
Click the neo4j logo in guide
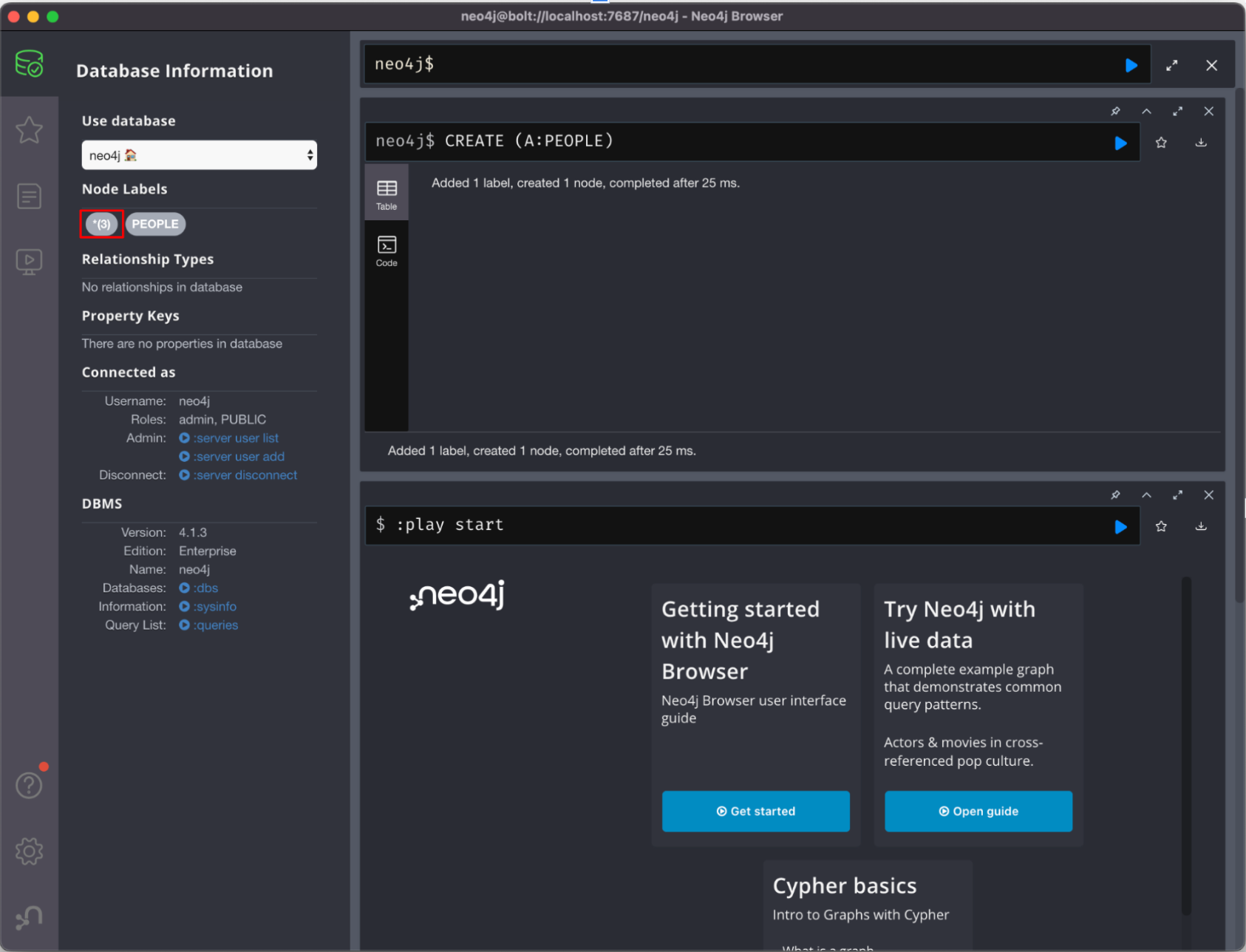(457, 595)
